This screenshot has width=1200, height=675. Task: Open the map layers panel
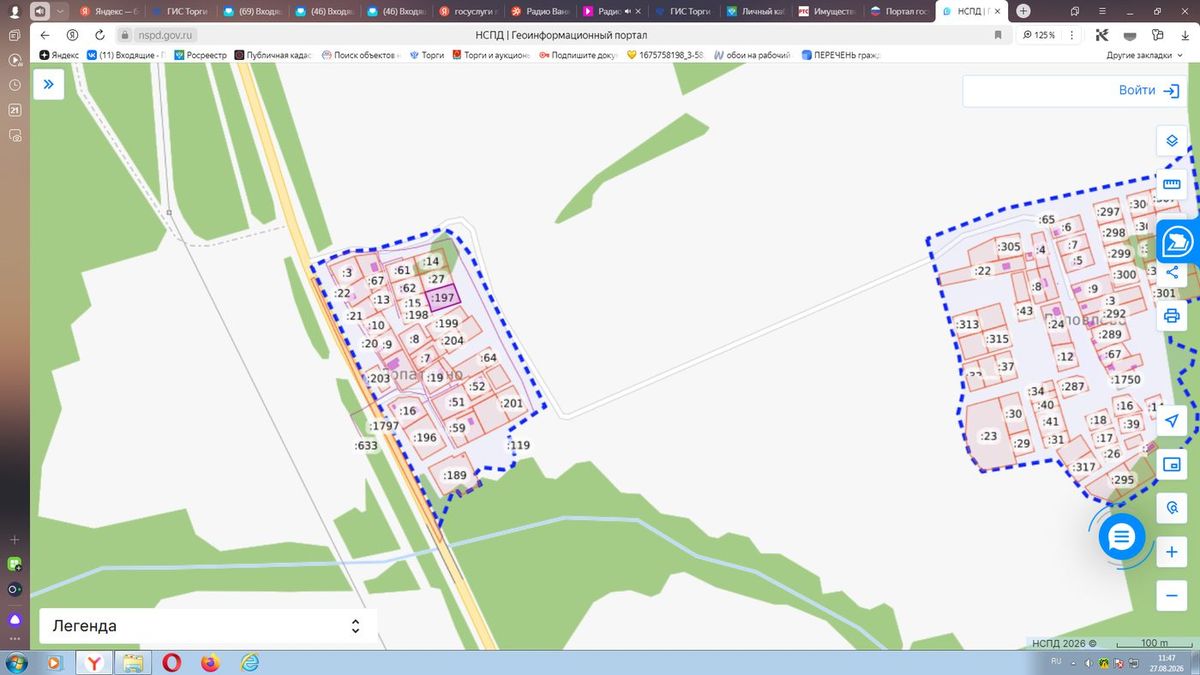pos(1172,141)
